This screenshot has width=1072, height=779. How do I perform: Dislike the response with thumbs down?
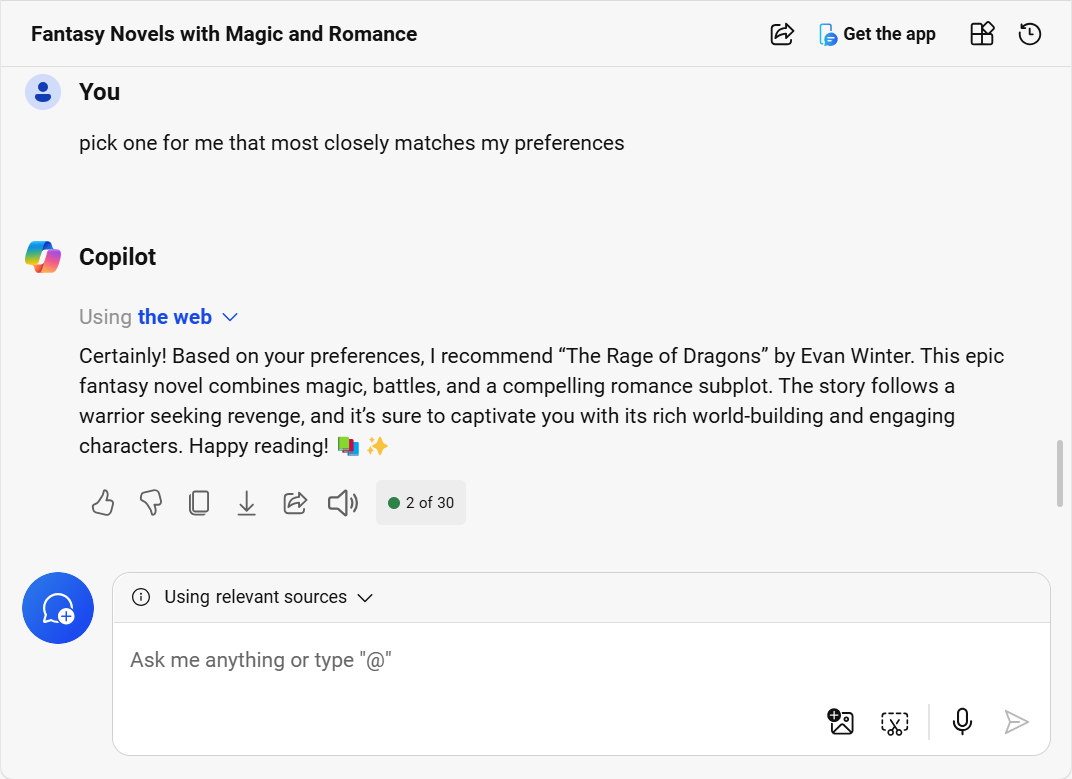point(151,503)
